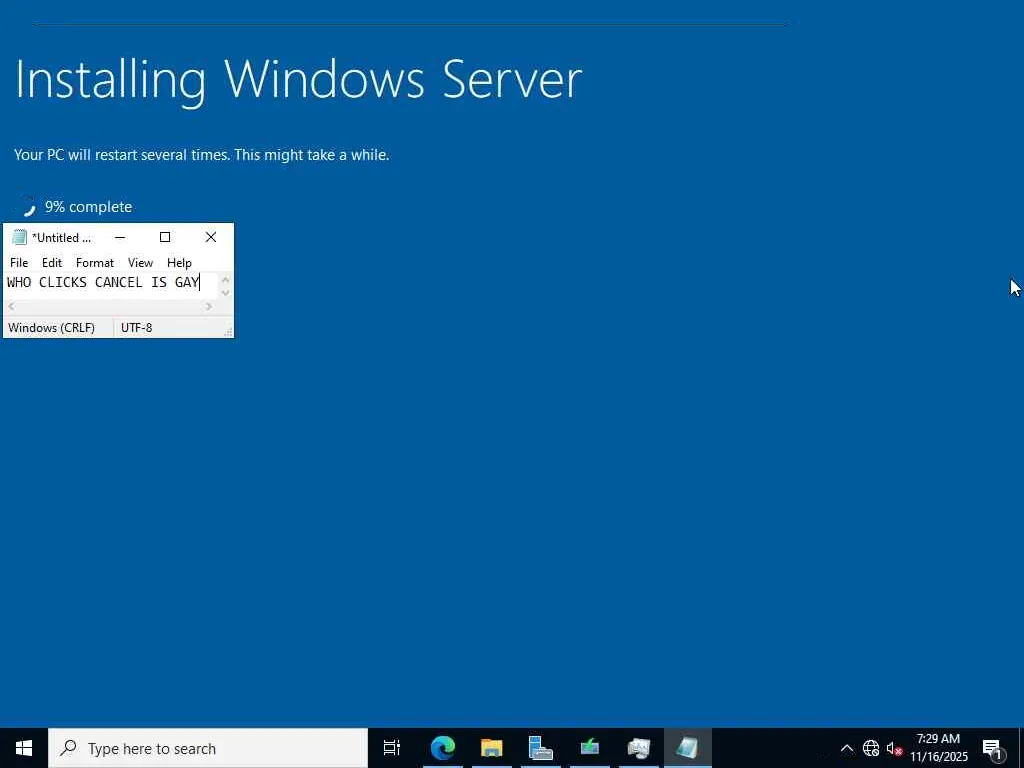Screen dimensions: 1024x768
Task: Close the Untitled Notepad window
Action: click(x=210, y=237)
